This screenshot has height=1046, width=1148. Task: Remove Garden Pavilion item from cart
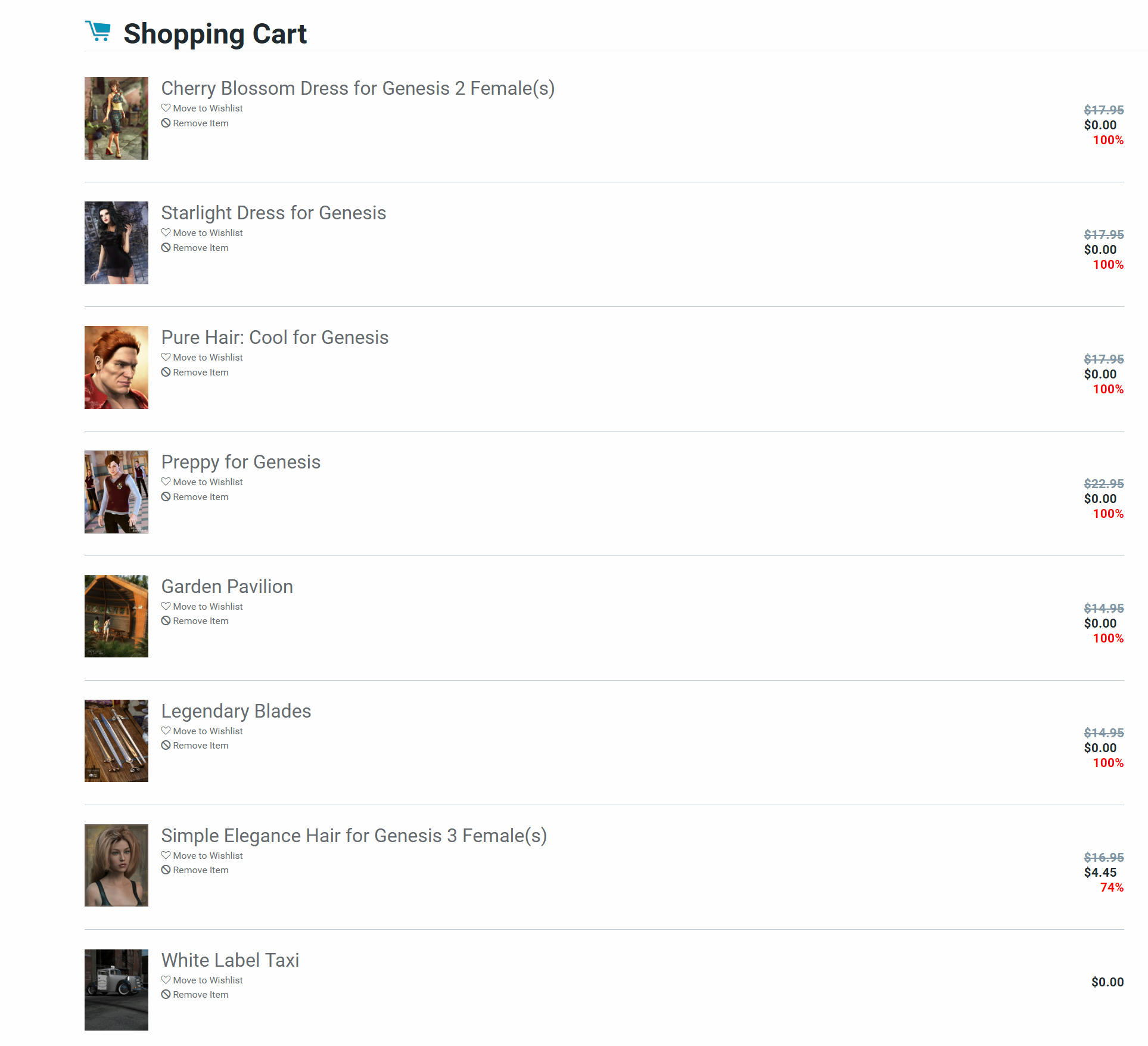(x=200, y=621)
